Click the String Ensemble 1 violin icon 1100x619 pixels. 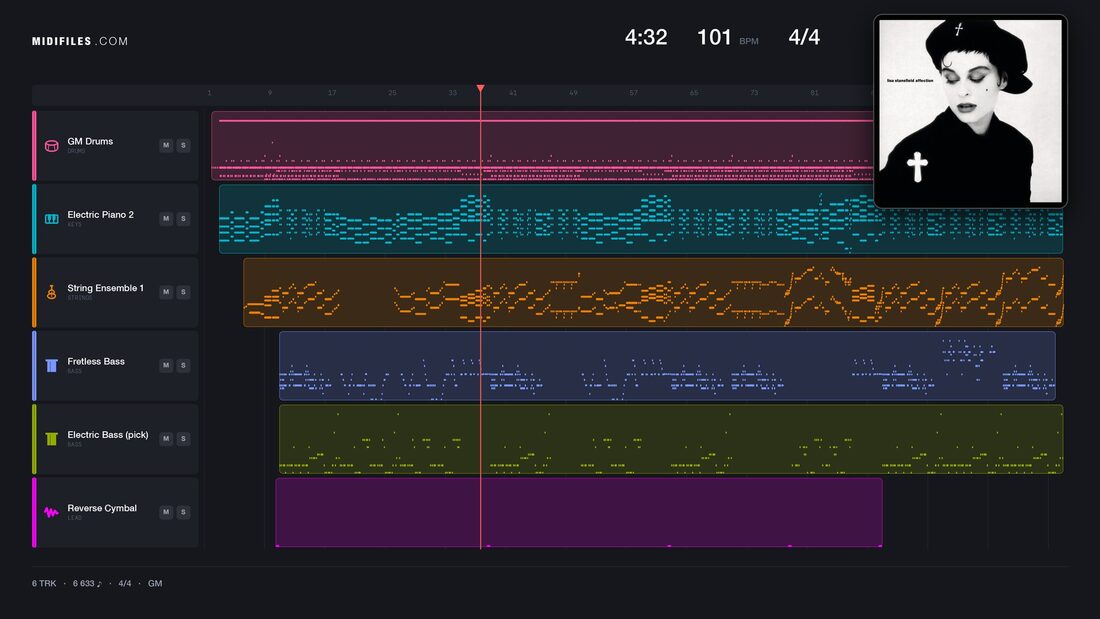click(51, 292)
